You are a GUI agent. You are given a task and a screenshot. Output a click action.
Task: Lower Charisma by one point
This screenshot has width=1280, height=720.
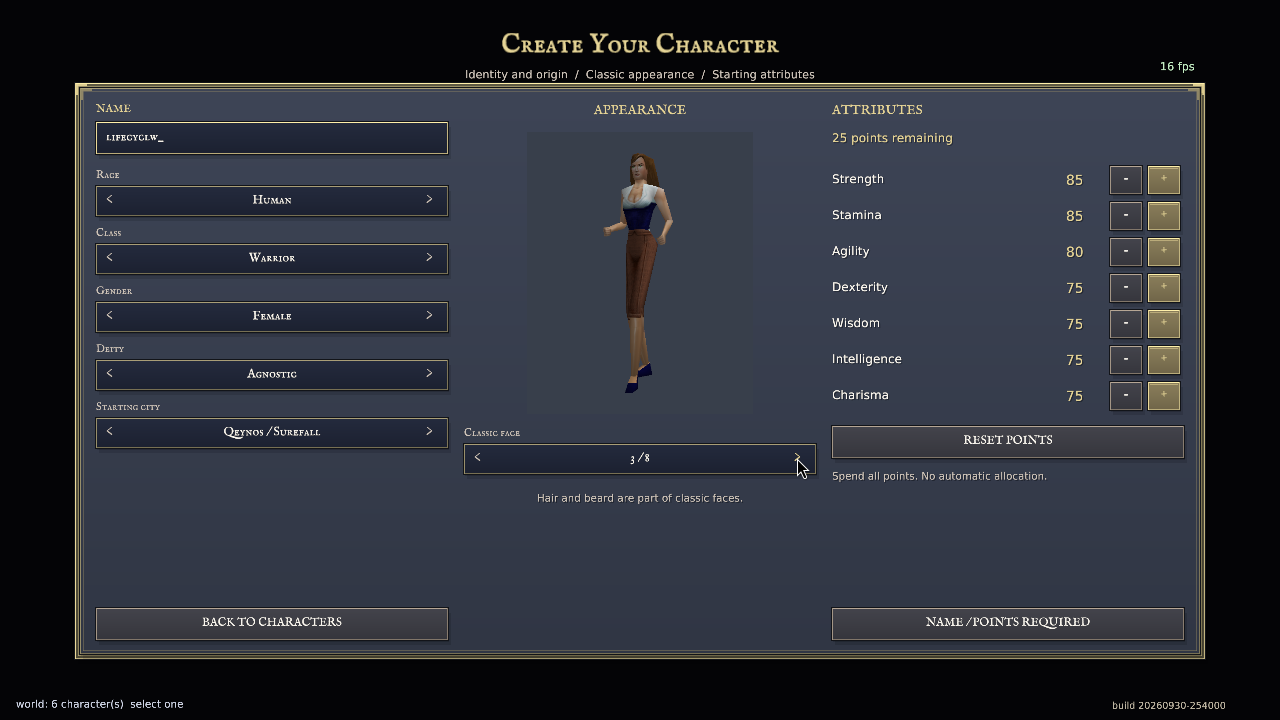click(x=1126, y=396)
